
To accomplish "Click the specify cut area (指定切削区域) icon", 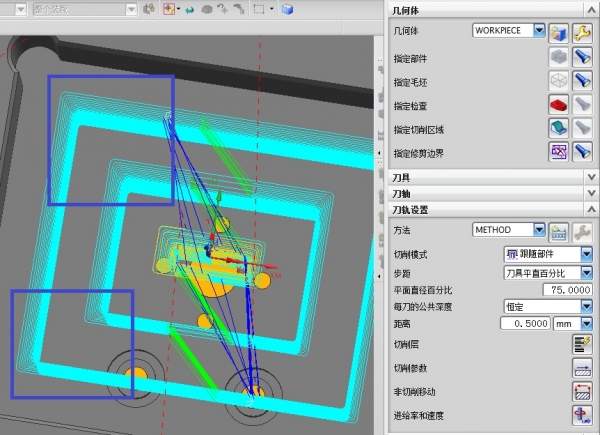I will click(558, 128).
